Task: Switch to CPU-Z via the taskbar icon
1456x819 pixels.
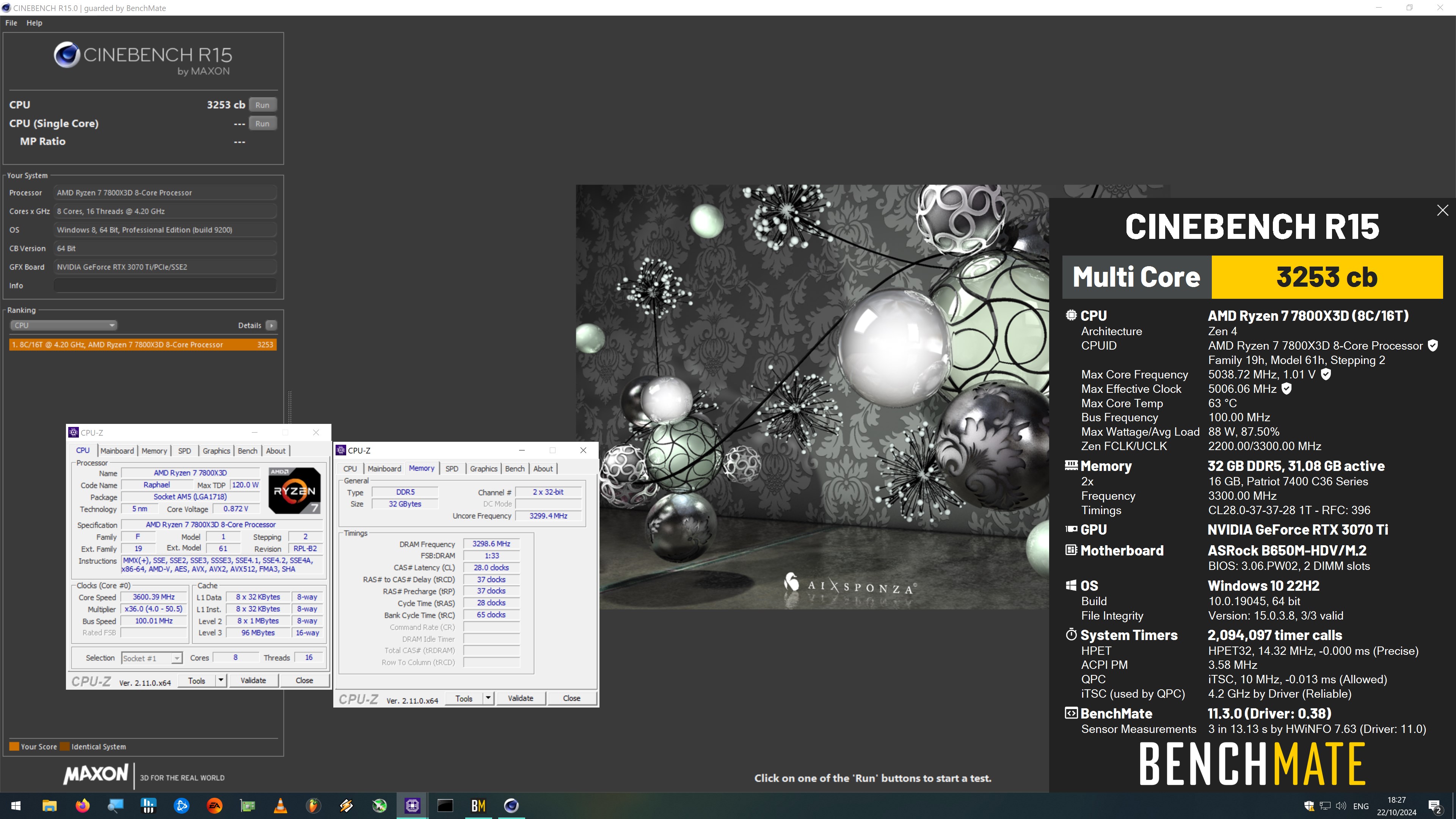Action: pyautogui.click(x=413, y=805)
